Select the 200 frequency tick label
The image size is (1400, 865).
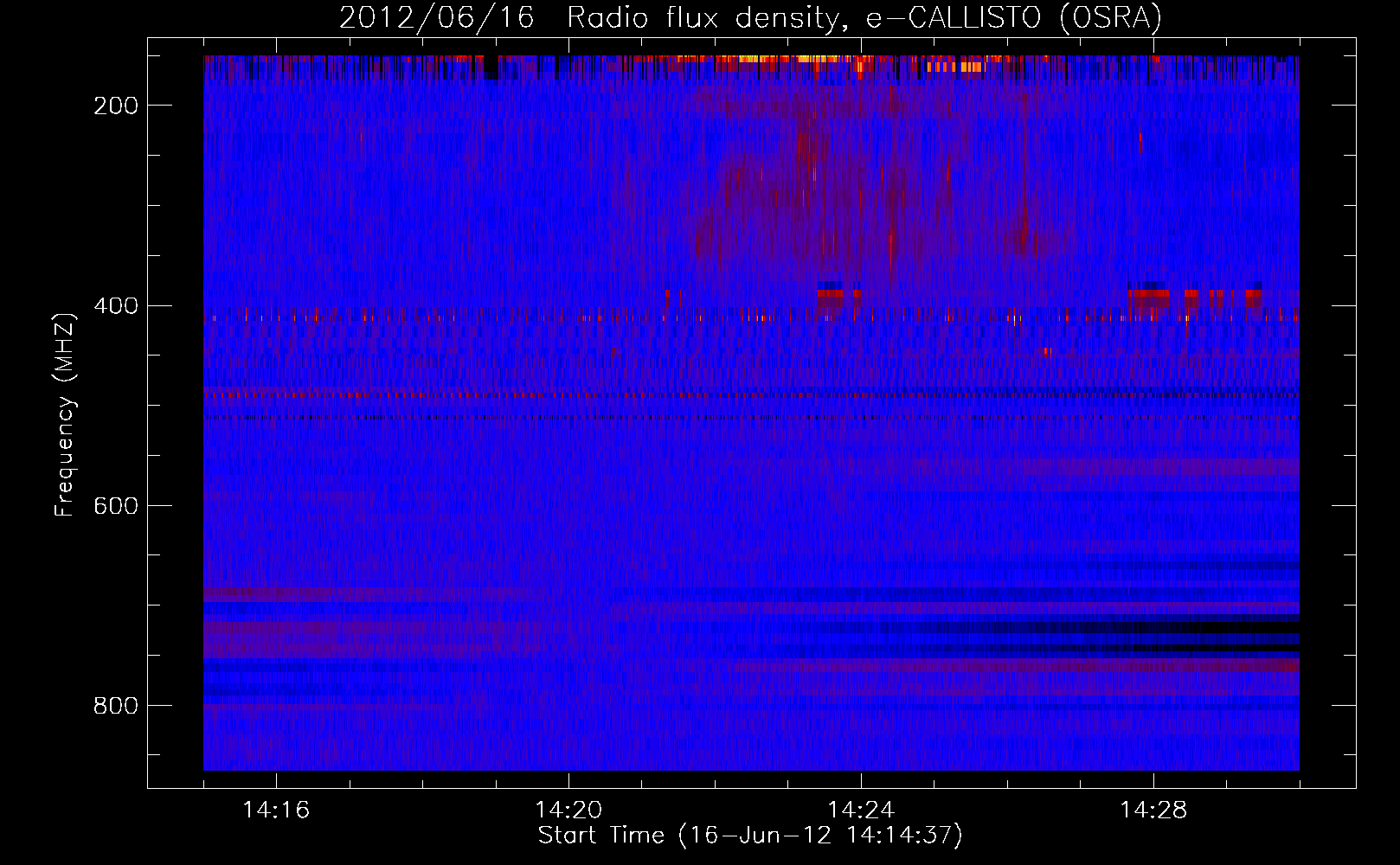[116, 106]
